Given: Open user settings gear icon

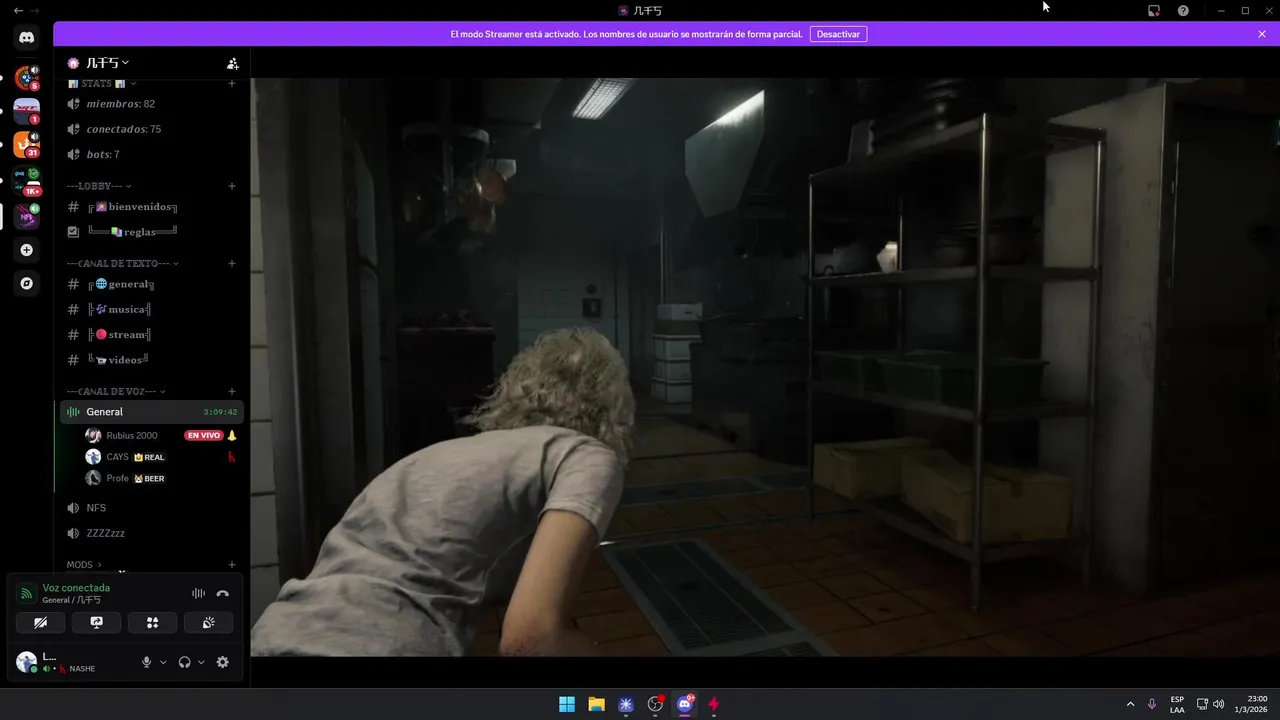Looking at the screenshot, I should pyautogui.click(x=222, y=662).
